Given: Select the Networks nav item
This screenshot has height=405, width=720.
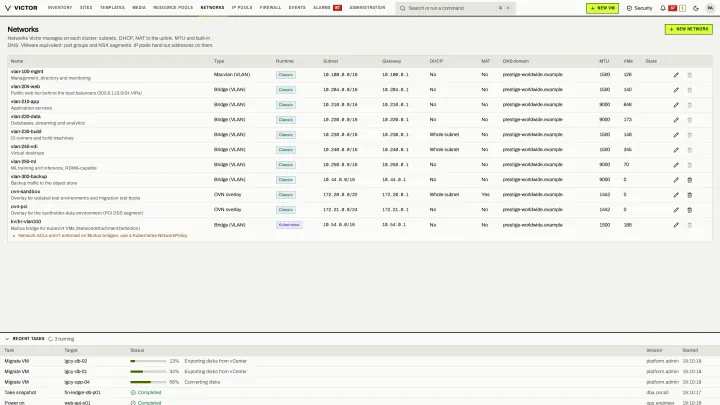Looking at the screenshot, I should click(x=212, y=8).
